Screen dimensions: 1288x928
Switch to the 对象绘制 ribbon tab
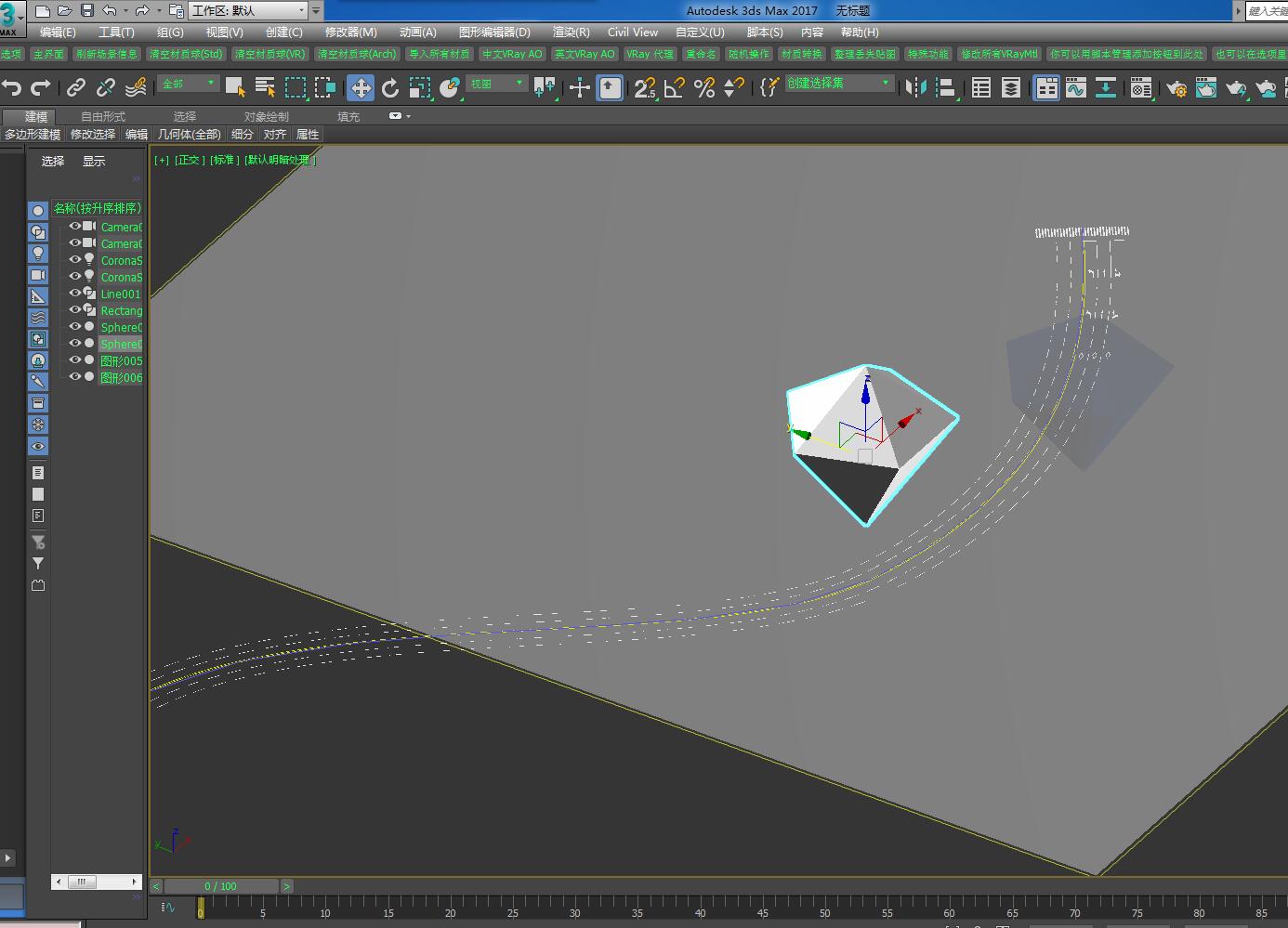[267, 116]
